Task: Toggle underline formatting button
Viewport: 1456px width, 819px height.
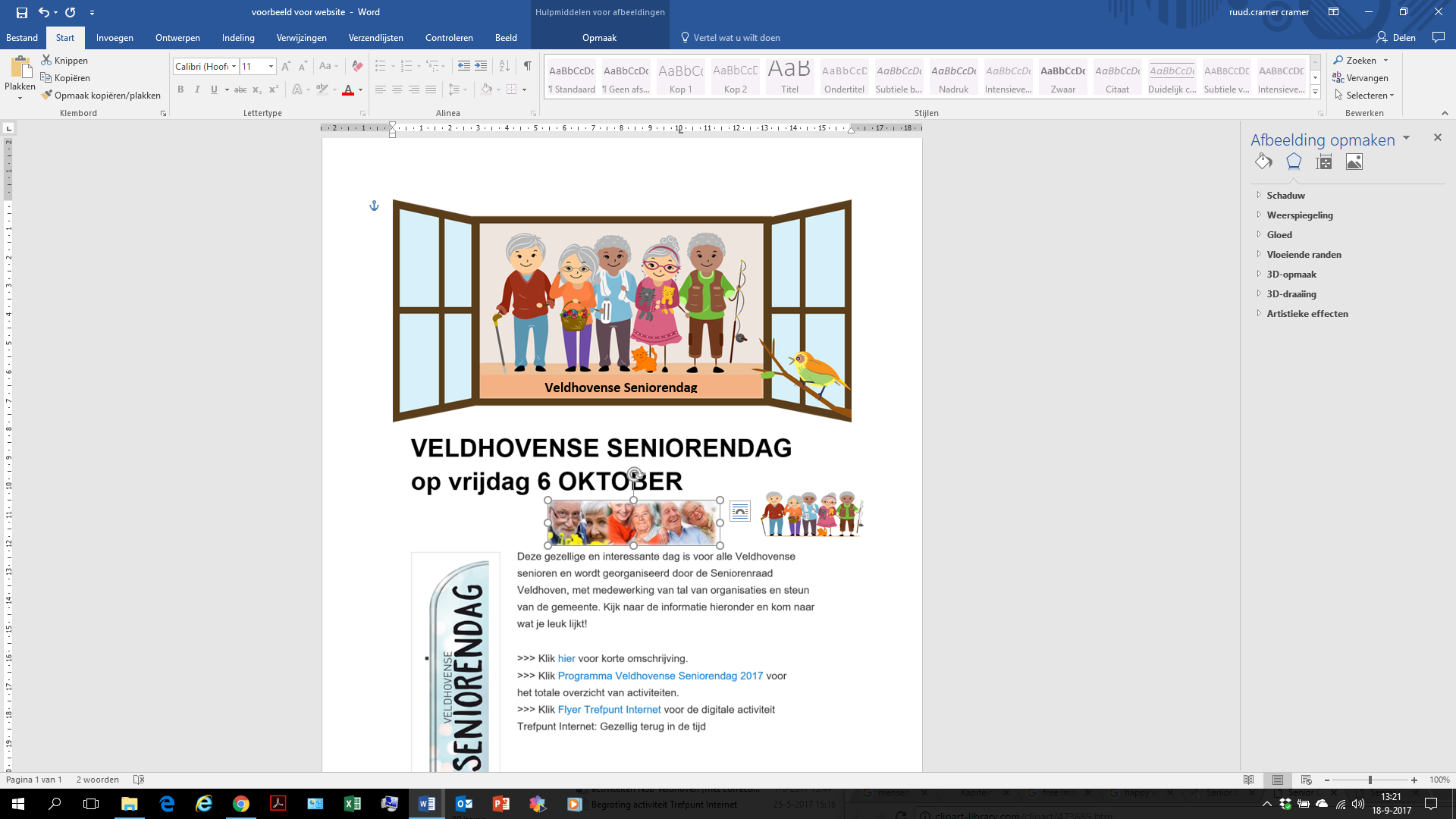Action: pos(214,89)
